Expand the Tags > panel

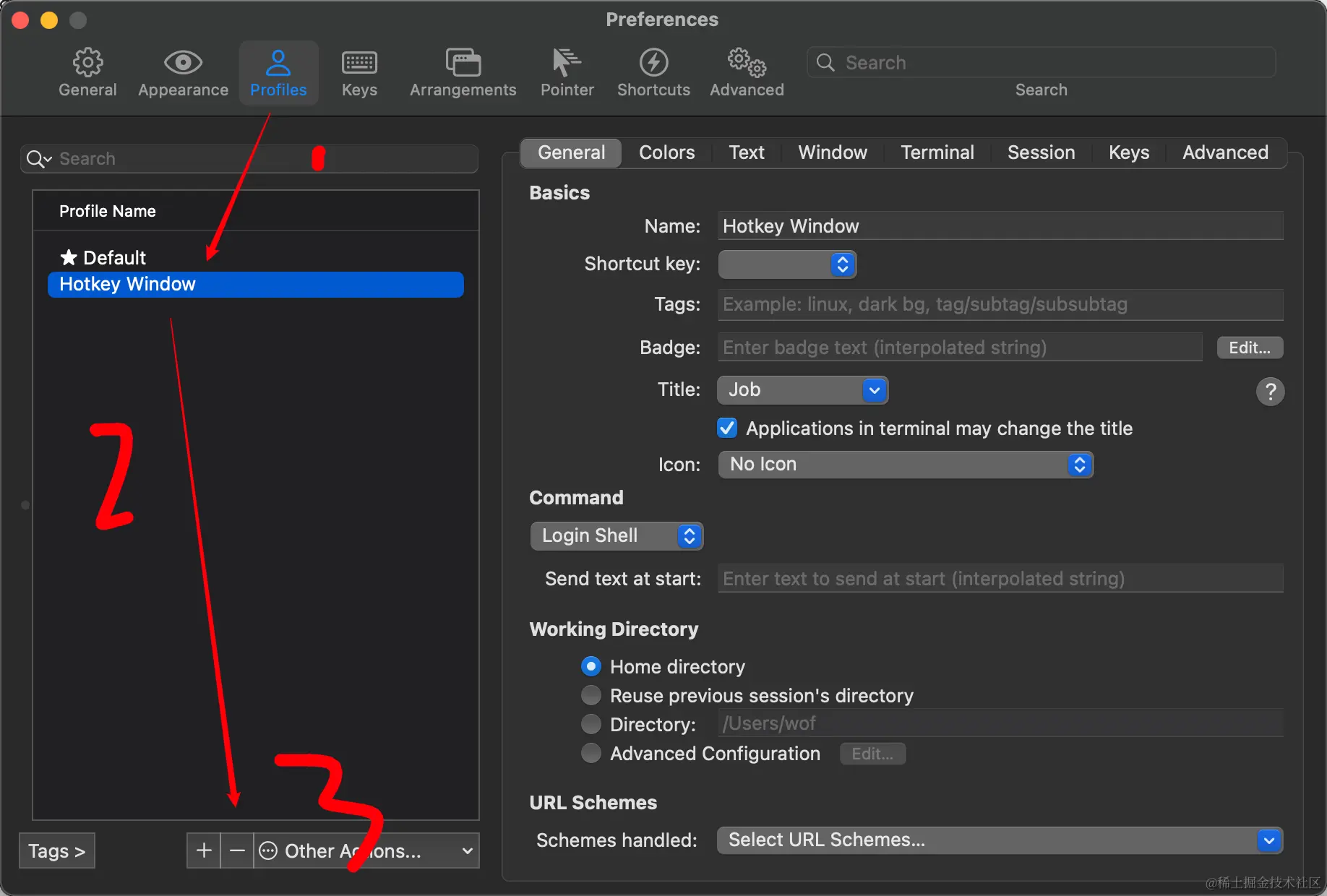pyautogui.click(x=56, y=850)
